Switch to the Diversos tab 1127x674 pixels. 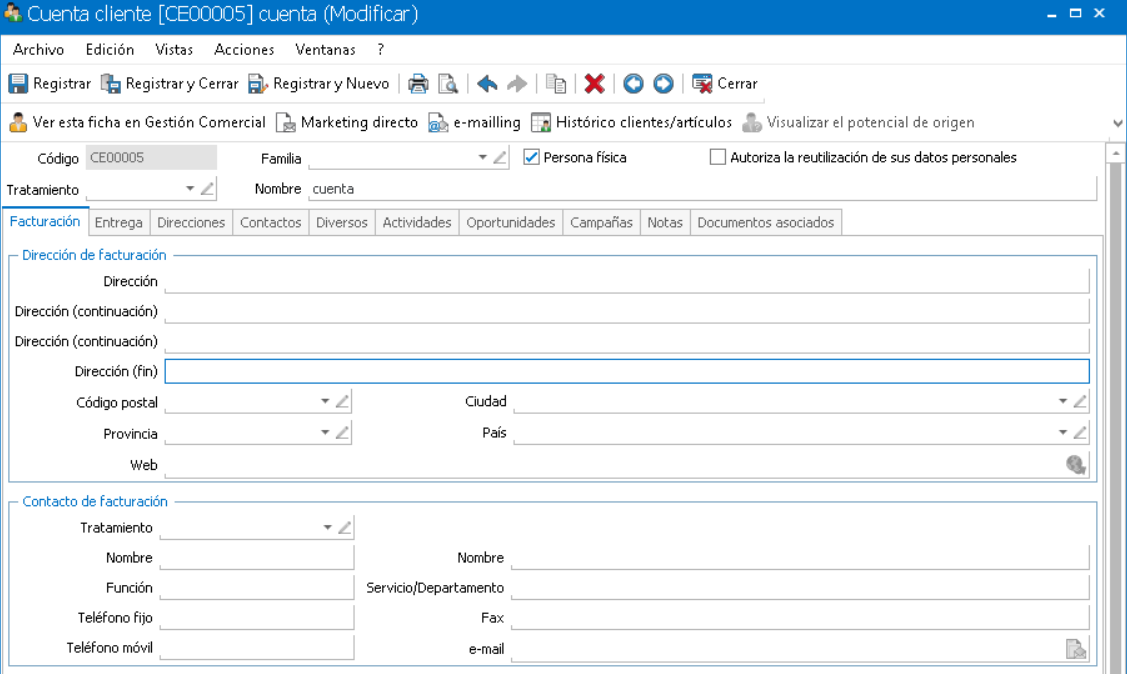341,223
